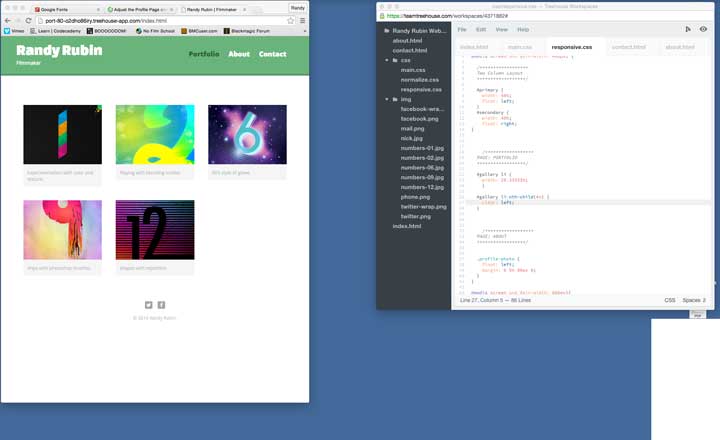Screen dimensions: 720x440
Task: Open normalize.css in the file tree
Action: tap(420, 79)
